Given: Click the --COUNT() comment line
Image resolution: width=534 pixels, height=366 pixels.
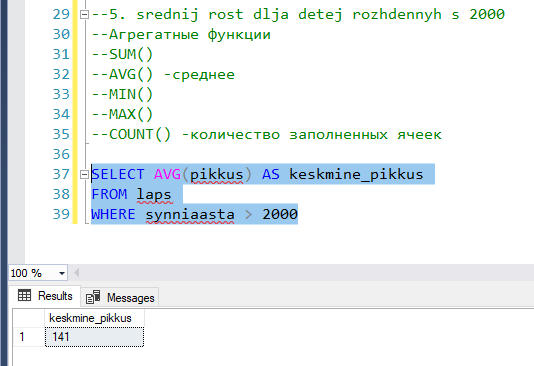Looking at the screenshot, I should [267, 134].
